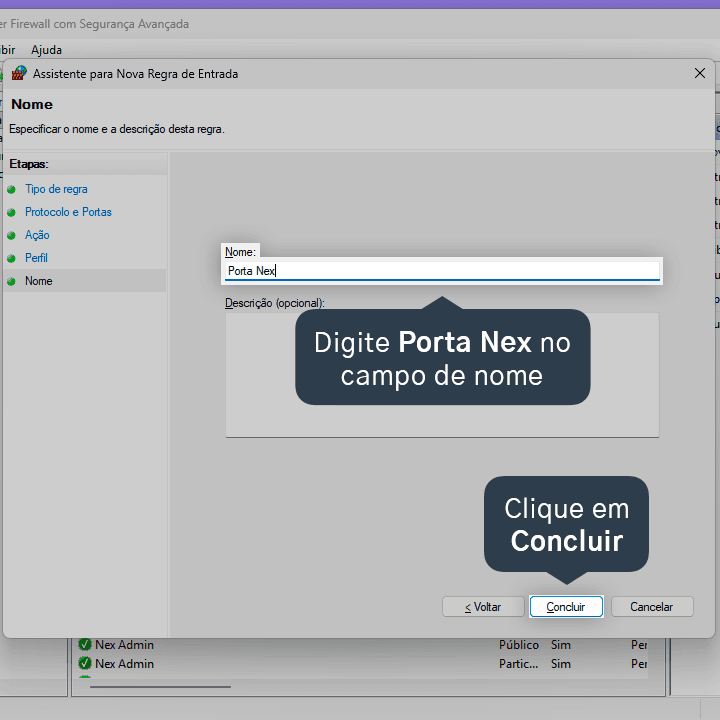Viewport: 720px width, 720px height.
Task: Click the green bullet beside Tipo de regra
Action: 11,189
